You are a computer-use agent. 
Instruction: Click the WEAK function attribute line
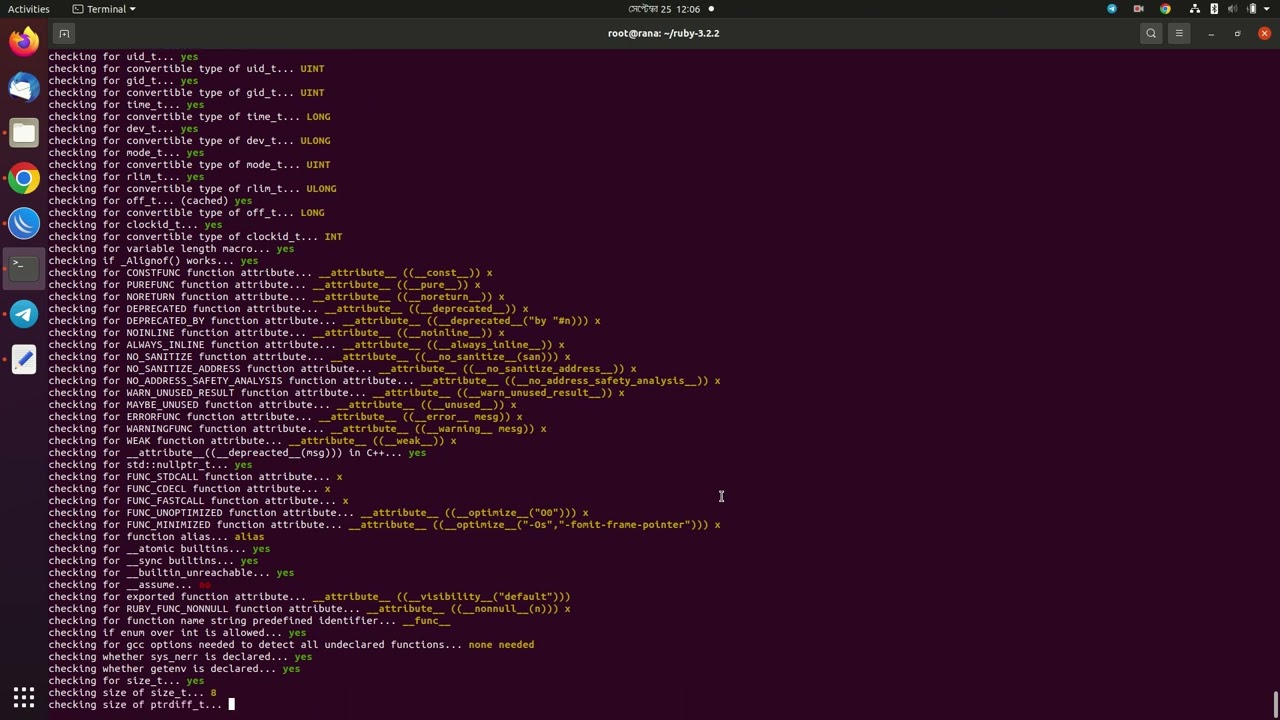click(252, 441)
